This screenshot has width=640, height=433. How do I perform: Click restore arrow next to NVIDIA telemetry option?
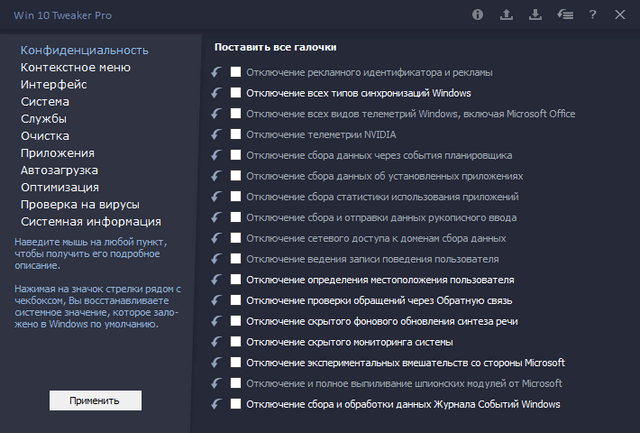pyautogui.click(x=217, y=135)
